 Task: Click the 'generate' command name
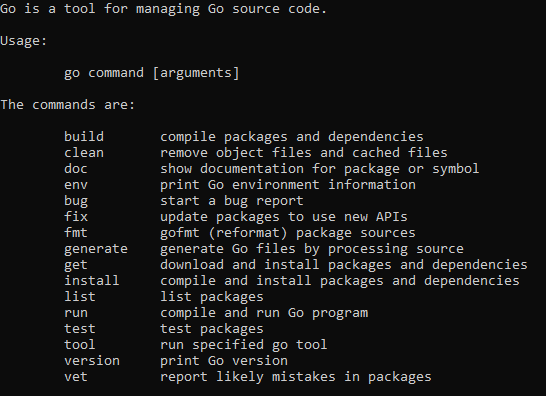(96, 249)
